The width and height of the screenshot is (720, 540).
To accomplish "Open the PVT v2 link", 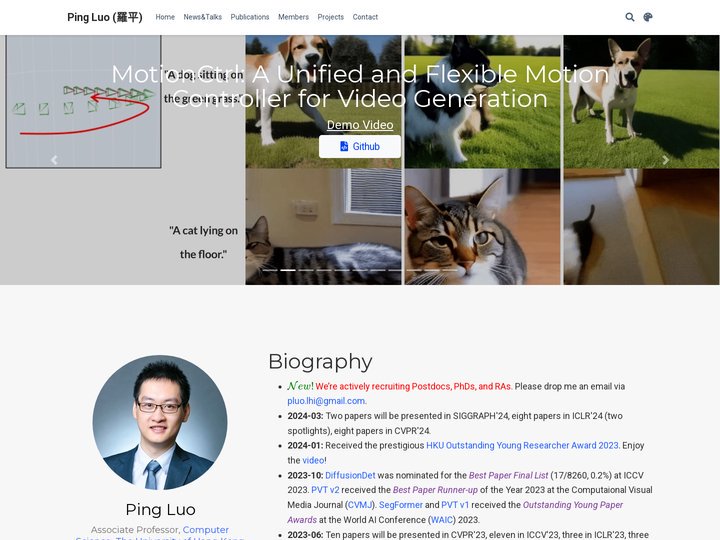I will [325, 490].
